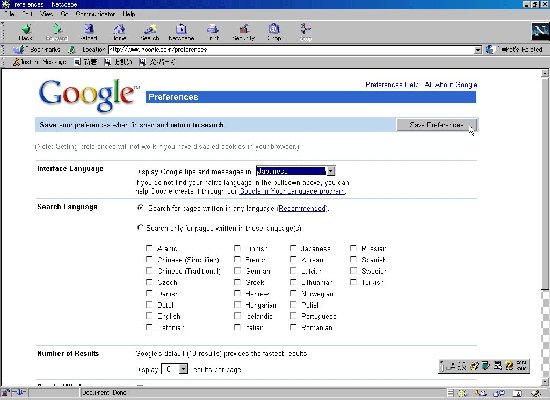This screenshot has height=400, width=550.
Task: Click the Stop loading icon
Action: 306,32
